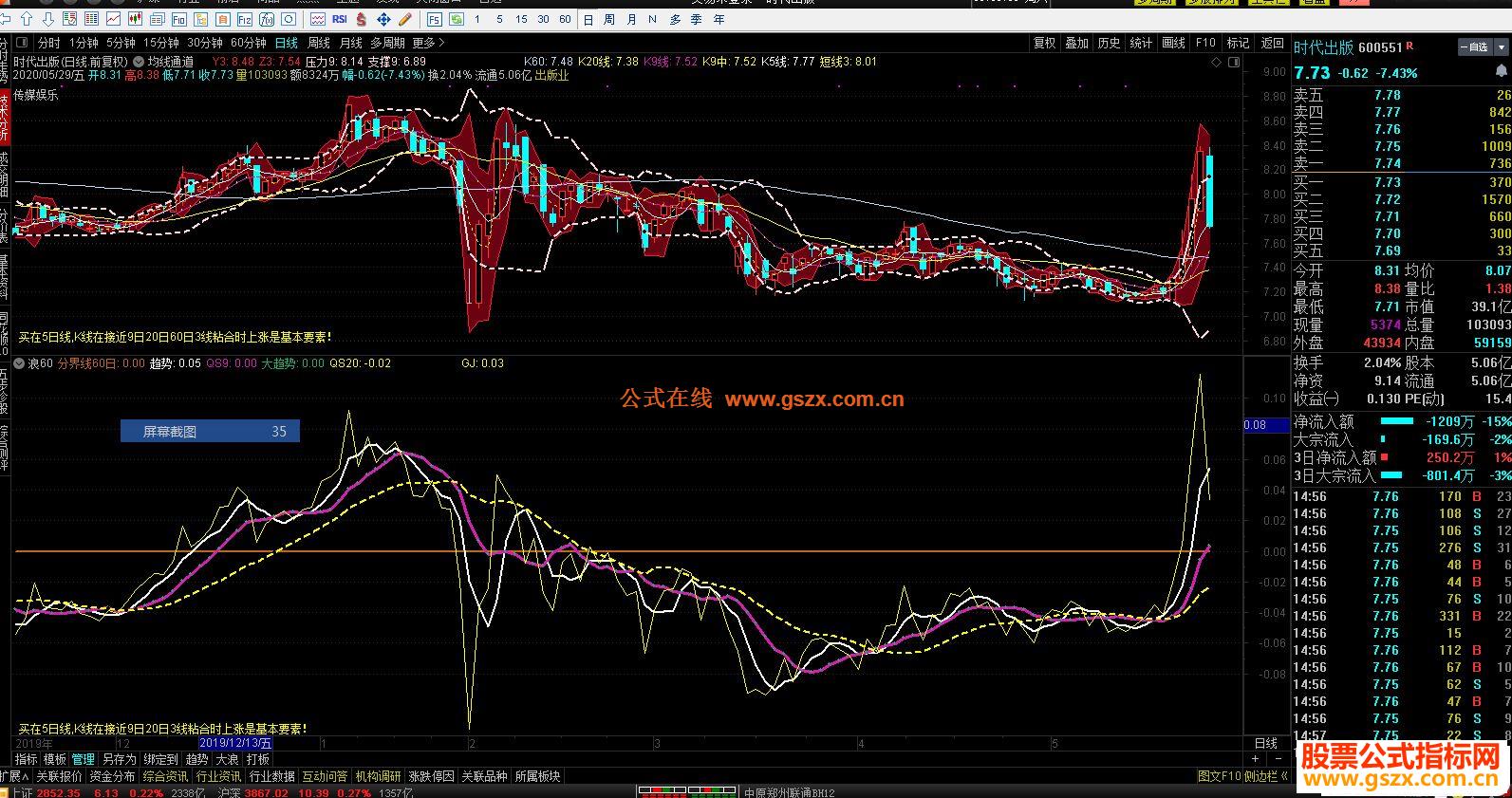The width and height of the screenshot is (1512, 798).
Task: Switch to 60-minute toolbar period '60'
Action: pos(565,19)
